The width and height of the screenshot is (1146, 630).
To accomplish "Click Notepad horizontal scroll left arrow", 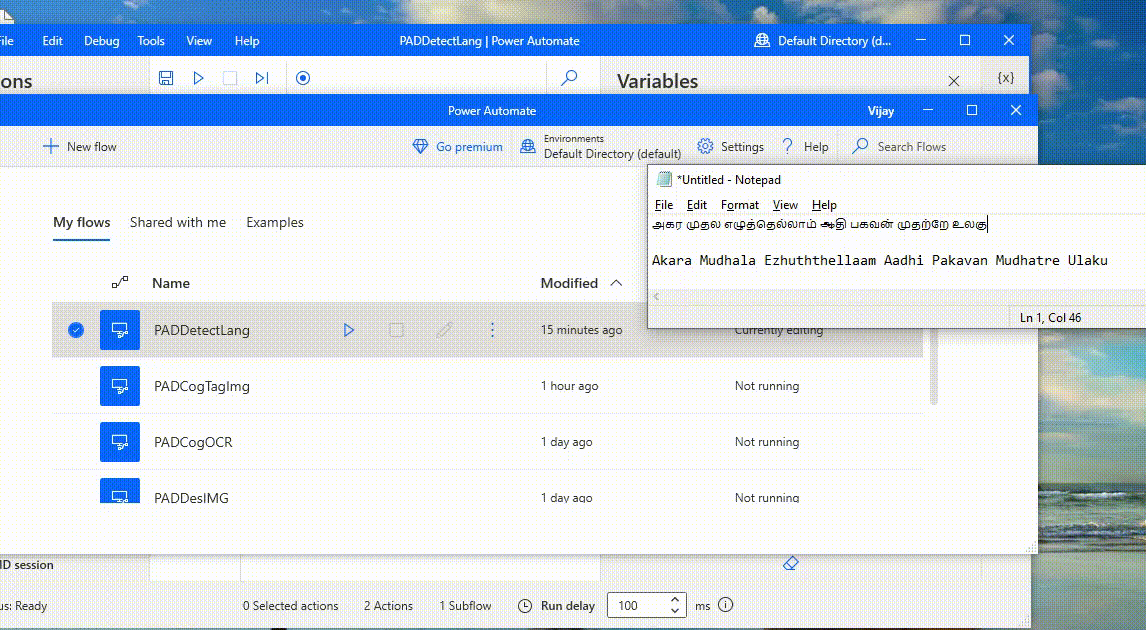I will [x=656, y=297].
